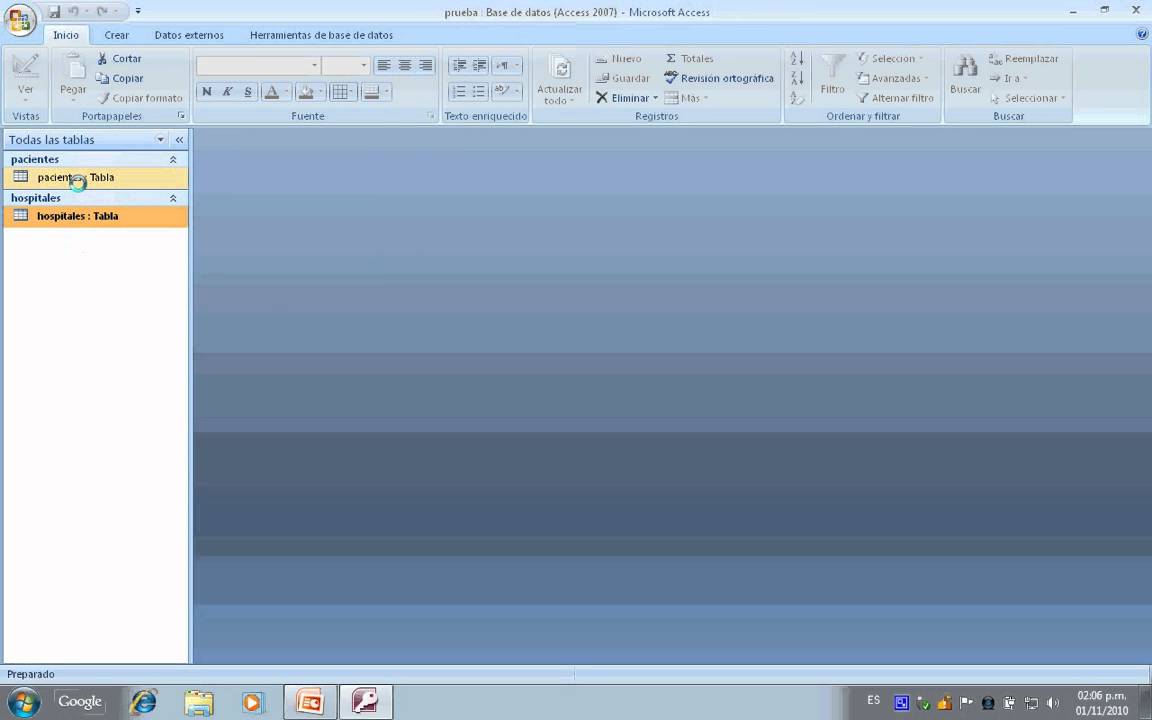Open Access help question mark icon
The image size is (1152, 720).
coord(1142,34)
